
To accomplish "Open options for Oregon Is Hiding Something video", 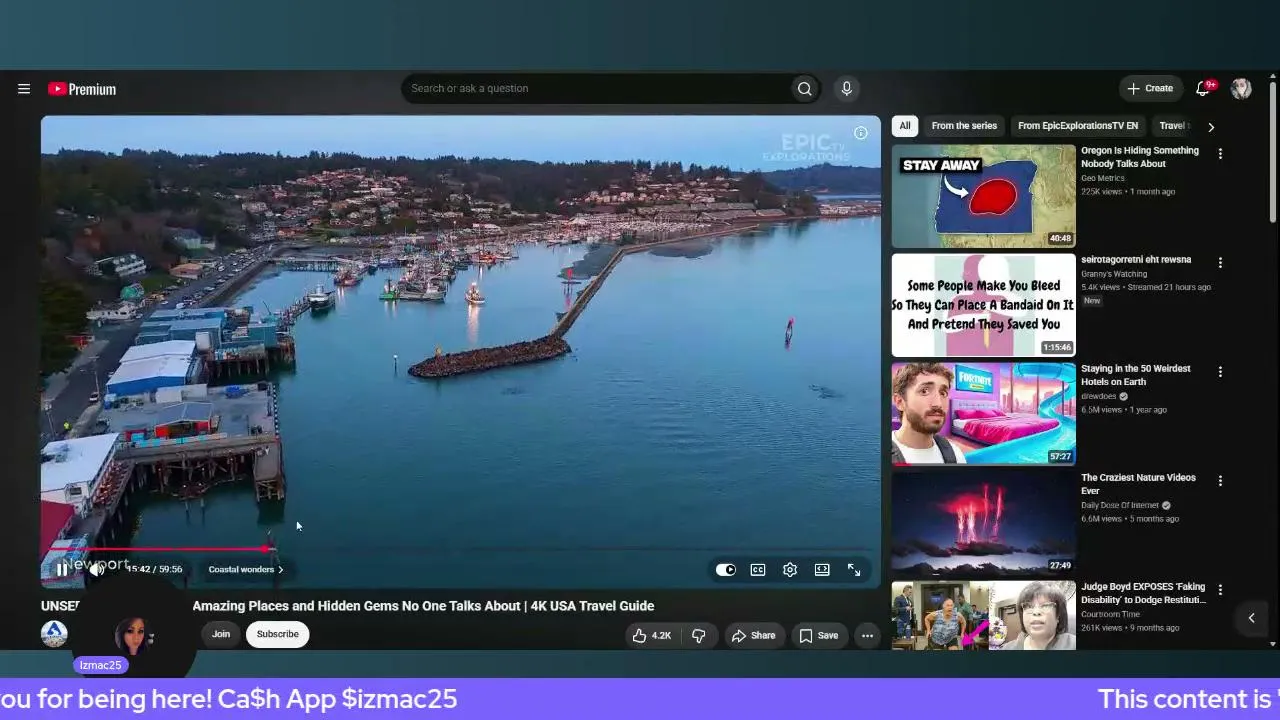I will point(1220,154).
